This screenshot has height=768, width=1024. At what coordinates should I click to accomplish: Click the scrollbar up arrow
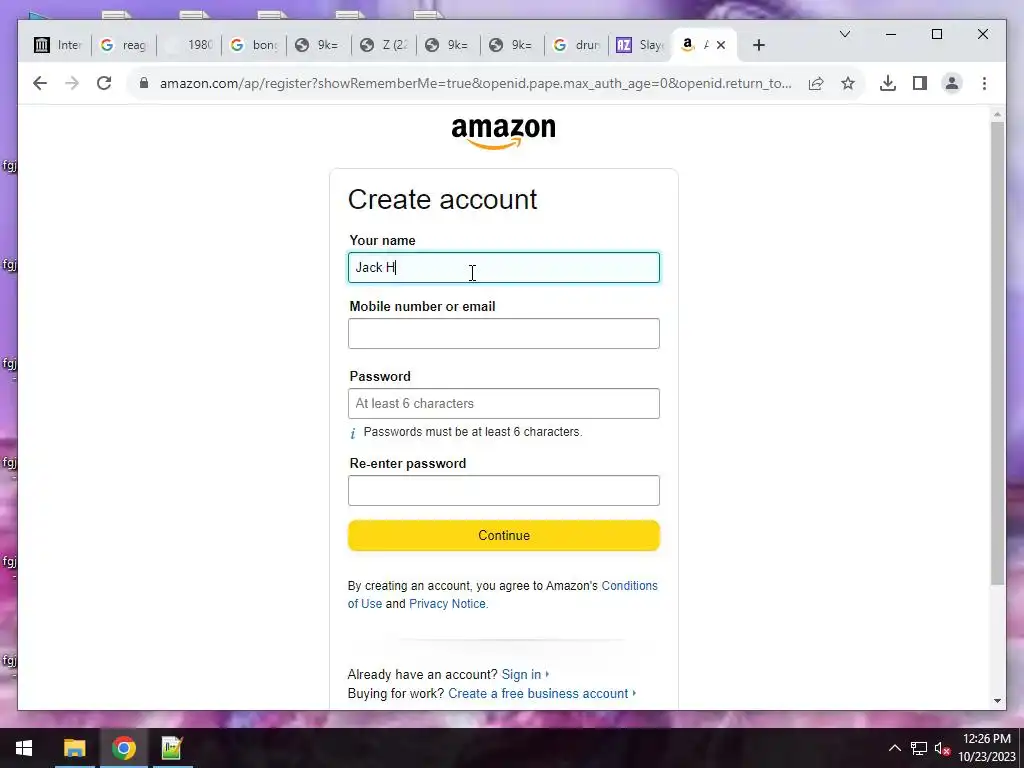click(x=997, y=115)
